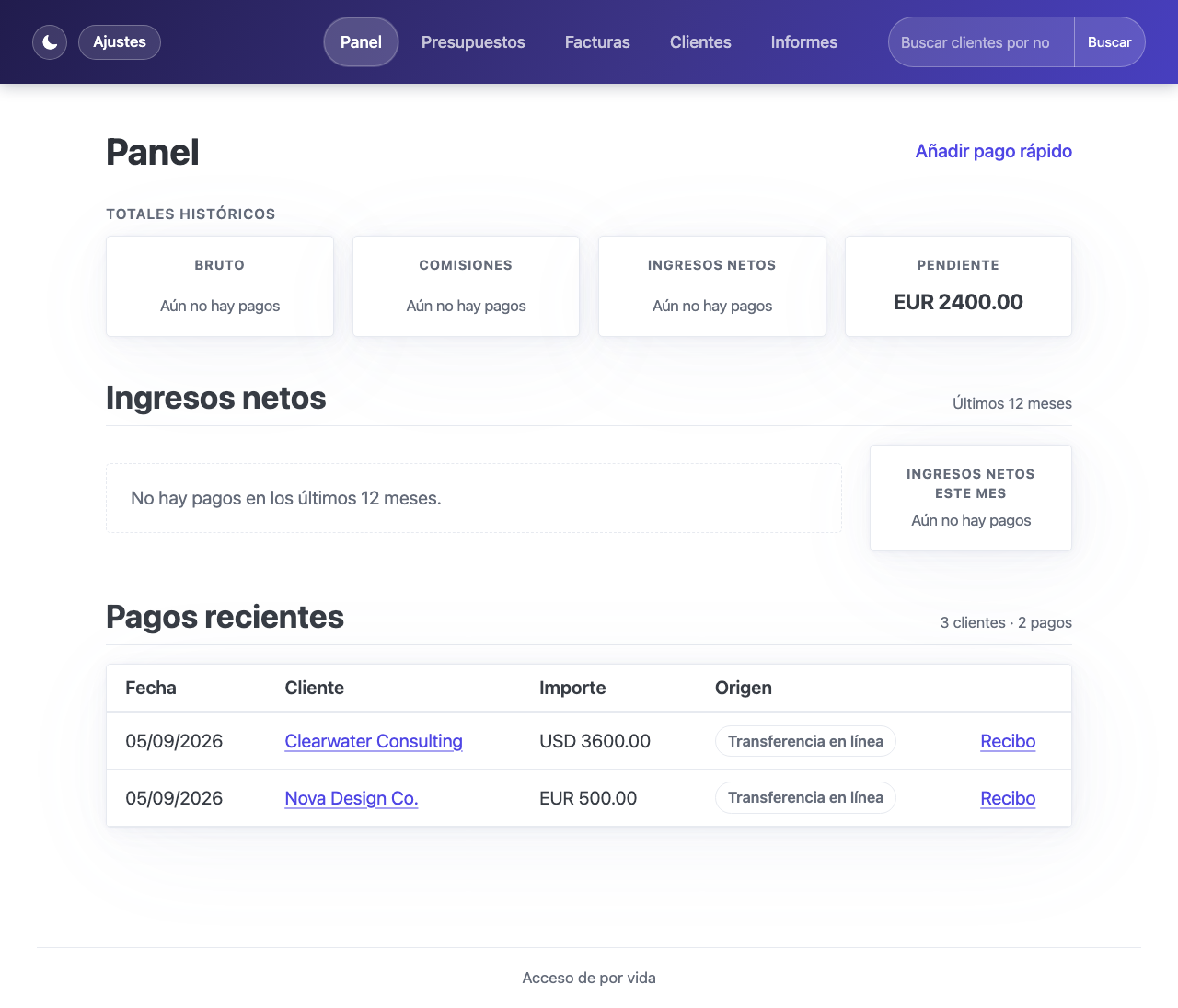Click the Origen column header

pos(744,688)
